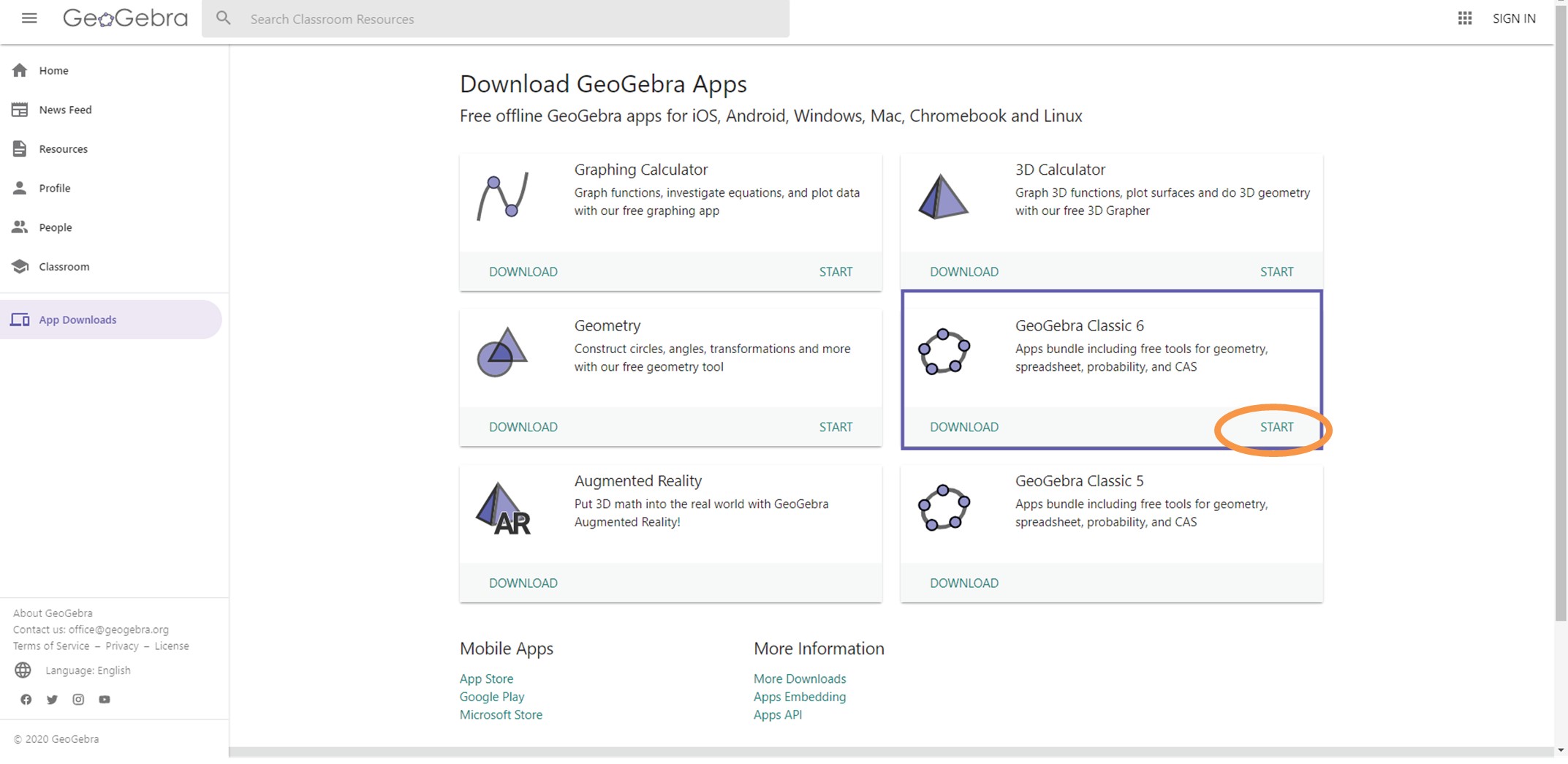Viewport: 1568px width, 764px height.
Task: Start the Graphing Calculator
Action: tap(836, 271)
